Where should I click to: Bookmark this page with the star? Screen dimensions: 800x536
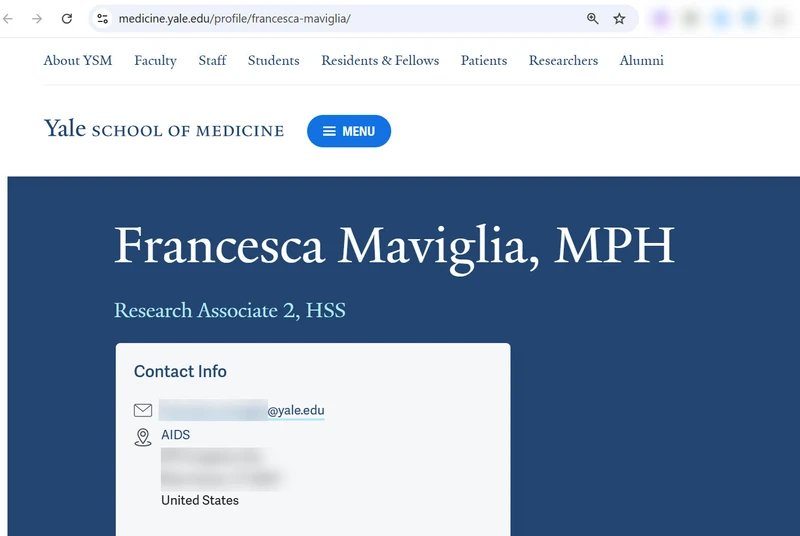(619, 19)
